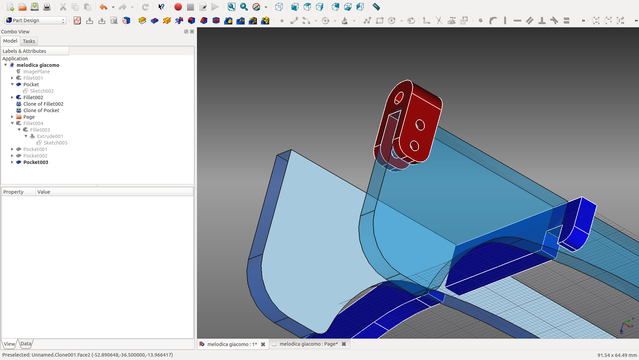The width and height of the screenshot is (639, 360).
Task: Expand the Fillet002 tree node
Action: pyautogui.click(x=12, y=97)
